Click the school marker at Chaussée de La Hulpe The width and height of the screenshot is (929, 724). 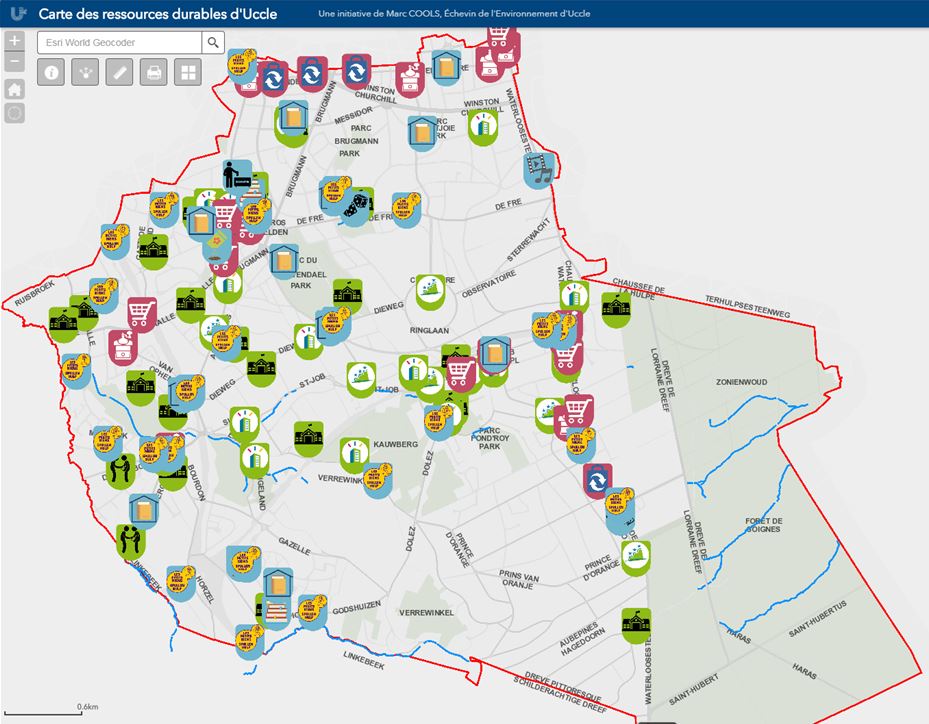pos(616,307)
